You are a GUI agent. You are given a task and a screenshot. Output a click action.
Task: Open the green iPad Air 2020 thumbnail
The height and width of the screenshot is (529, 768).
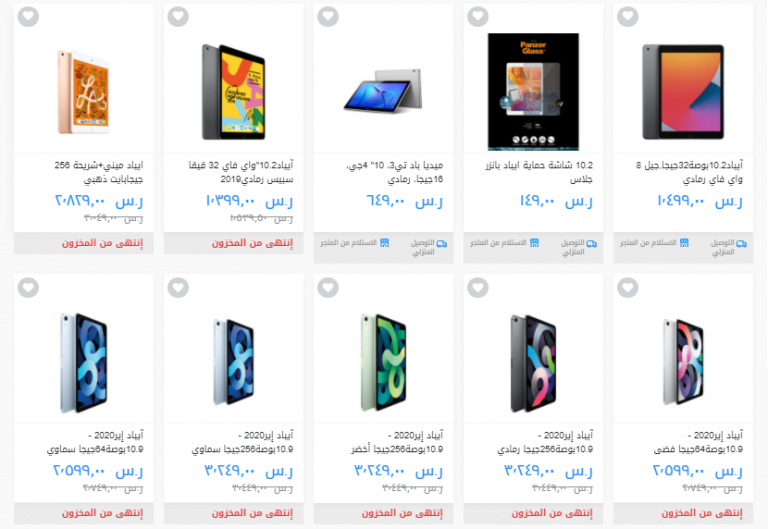pos(384,362)
